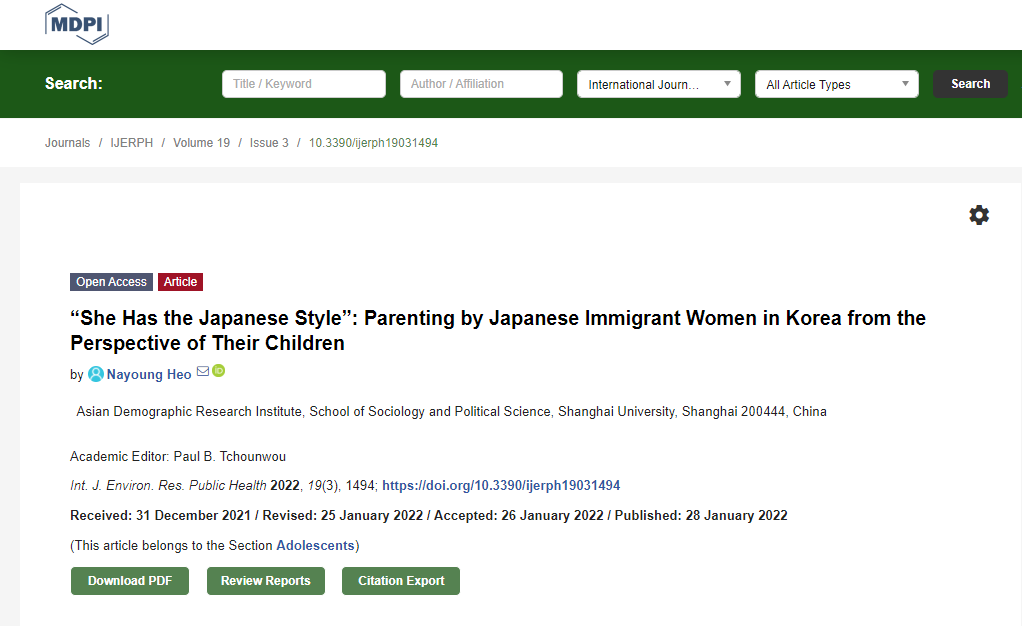Click the Nayoung Heo author name
This screenshot has height=626, width=1022.
[x=149, y=375]
